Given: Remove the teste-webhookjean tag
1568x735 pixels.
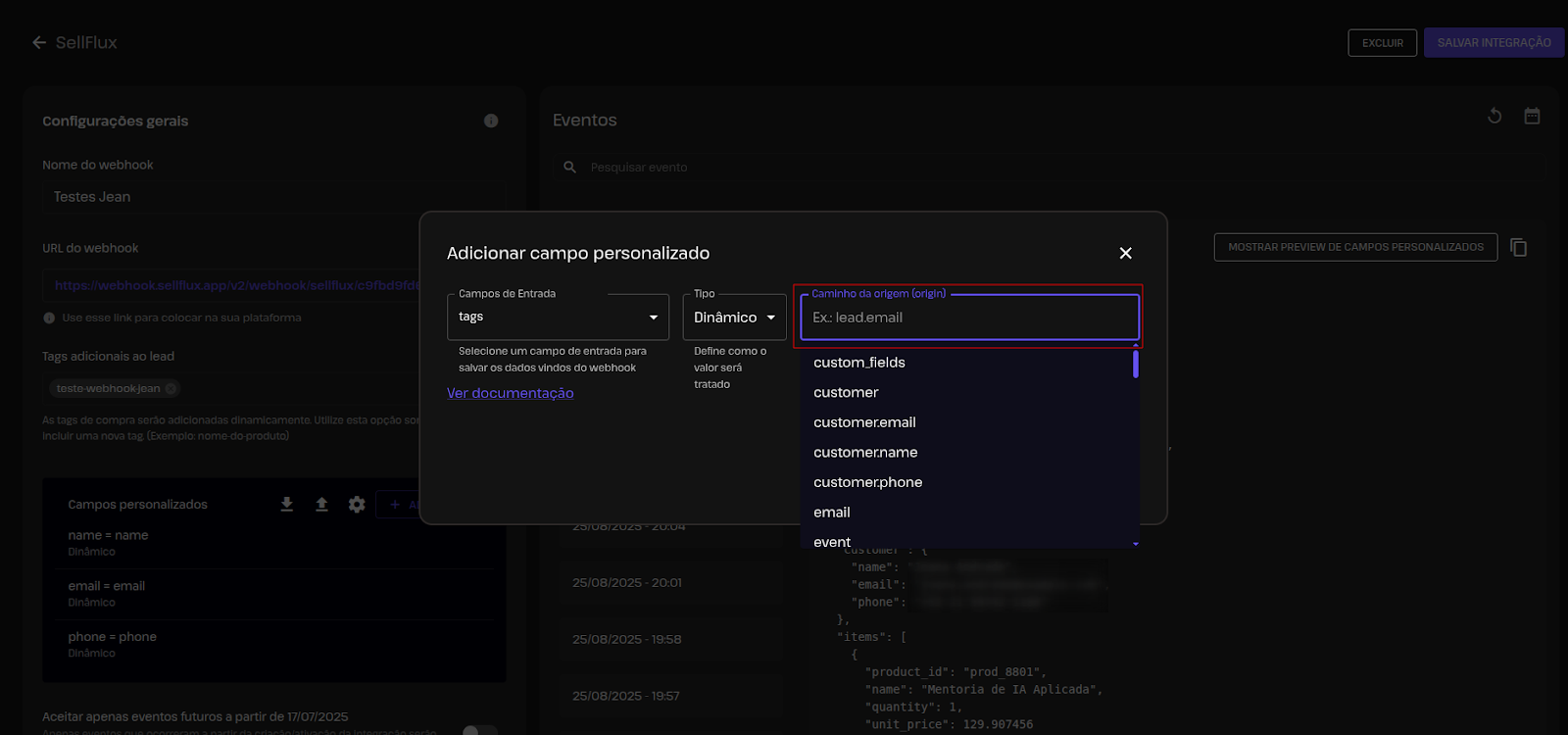Looking at the screenshot, I should pos(171,388).
